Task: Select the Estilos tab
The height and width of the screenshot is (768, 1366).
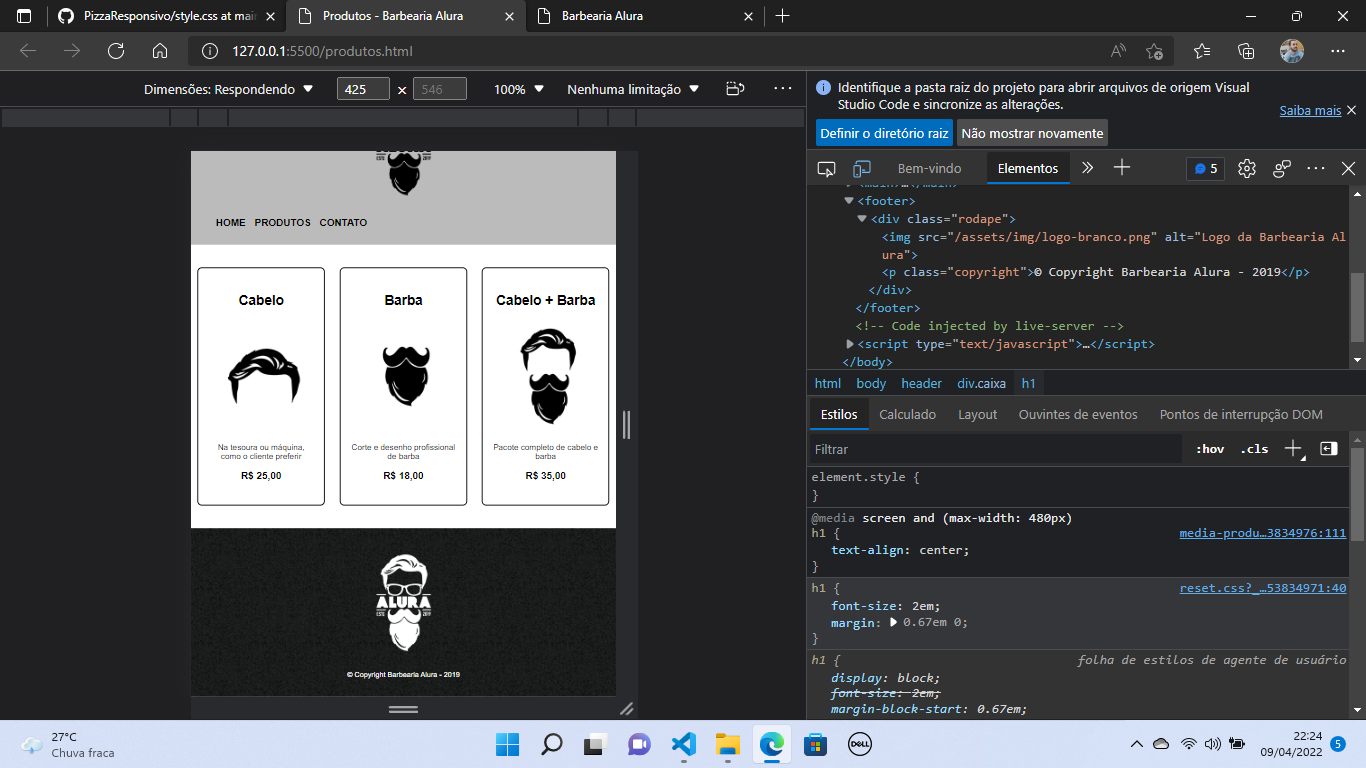Action: 839,414
